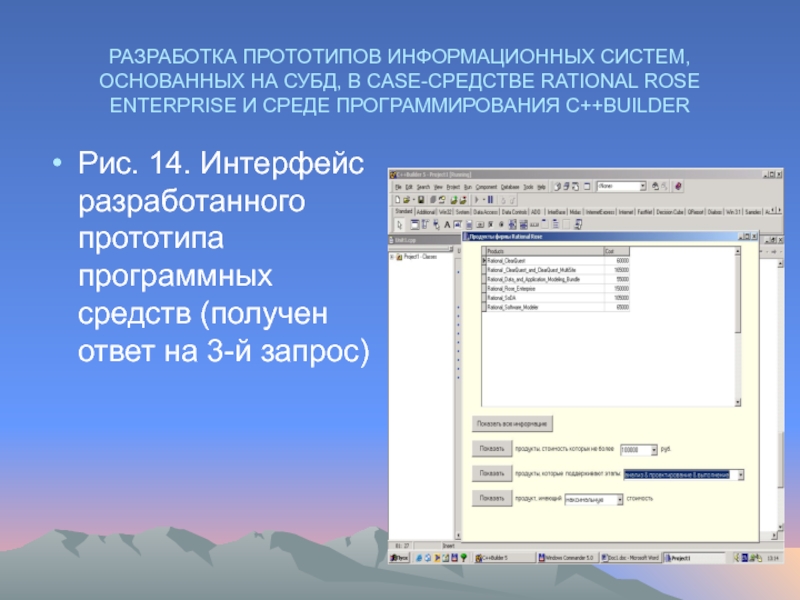Open the File menu
The height and width of the screenshot is (600, 800).
398,187
